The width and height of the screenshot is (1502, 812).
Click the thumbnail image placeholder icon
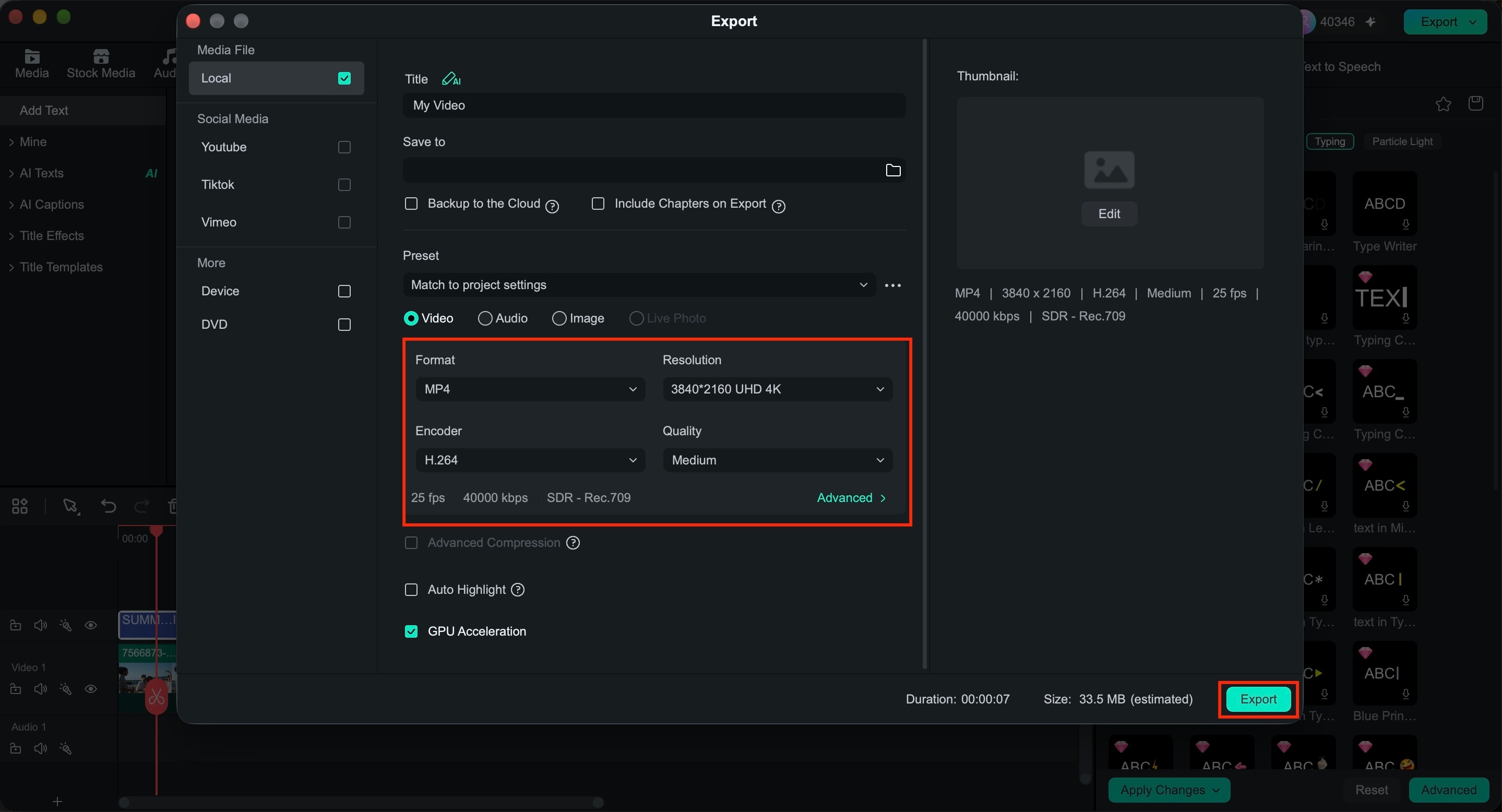[1109, 170]
